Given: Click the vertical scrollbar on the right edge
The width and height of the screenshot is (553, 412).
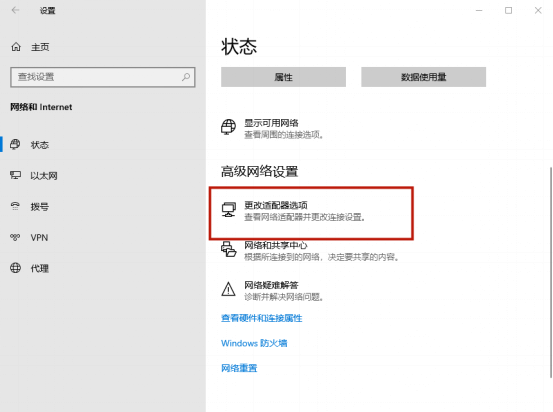Looking at the screenshot, I should (x=551, y=272).
